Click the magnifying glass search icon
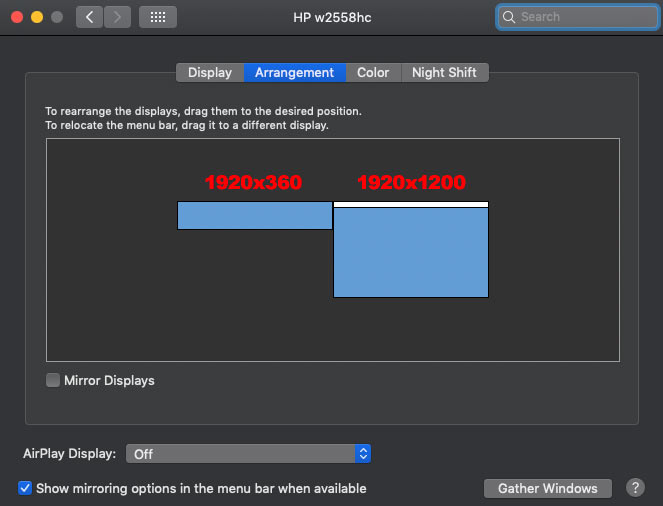 [x=509, y=17]
